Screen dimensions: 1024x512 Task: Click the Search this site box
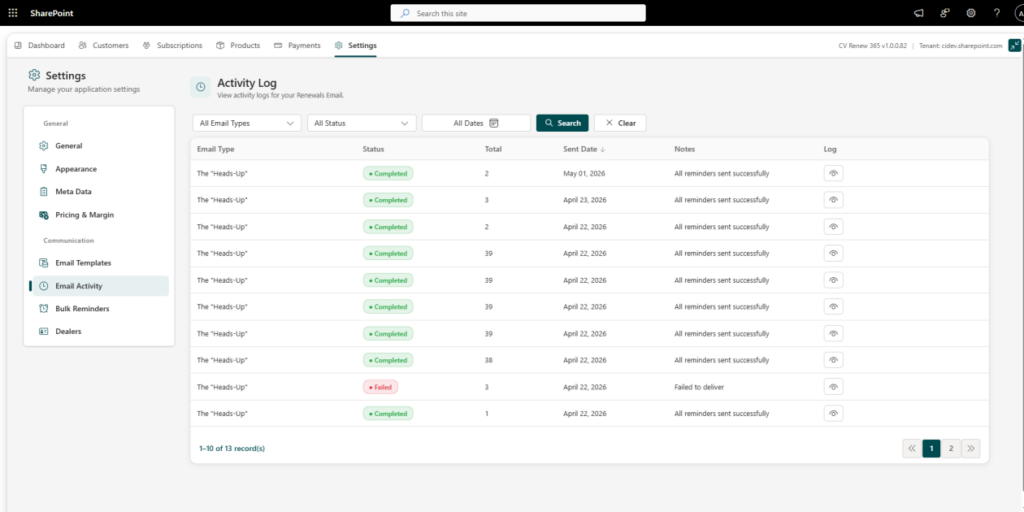point(518,13)
